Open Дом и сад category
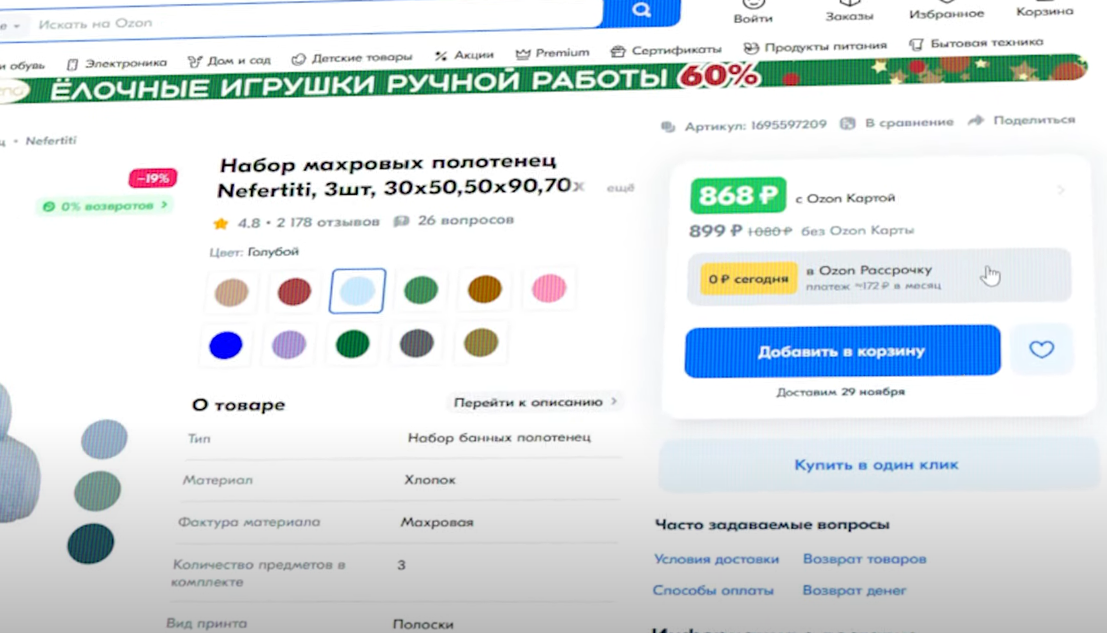 coord(229,61)
